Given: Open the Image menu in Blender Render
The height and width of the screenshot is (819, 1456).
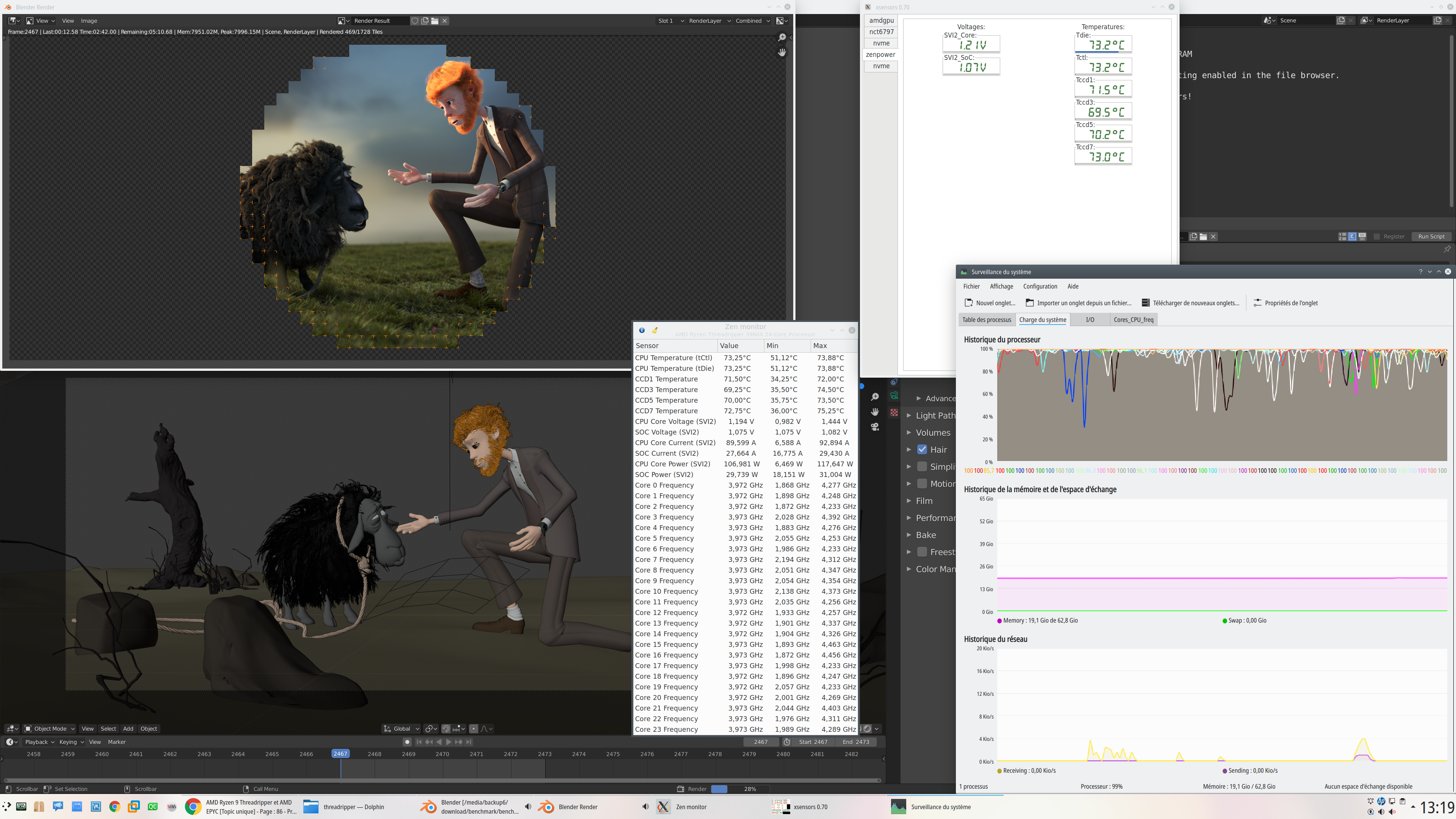Looking at the screenshot, I should coord(89,21).
